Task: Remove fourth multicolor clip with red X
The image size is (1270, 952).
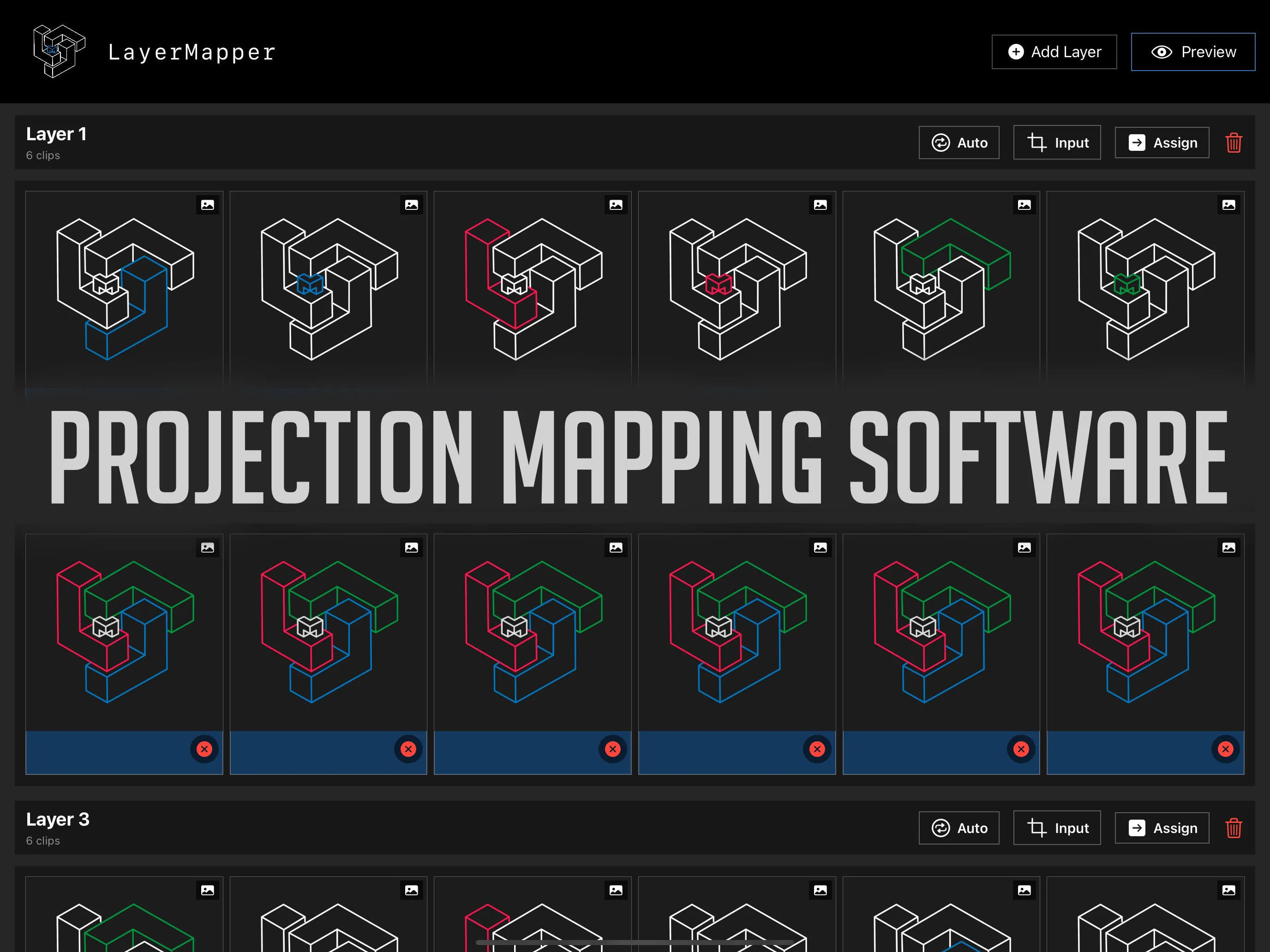Action: 817,749
